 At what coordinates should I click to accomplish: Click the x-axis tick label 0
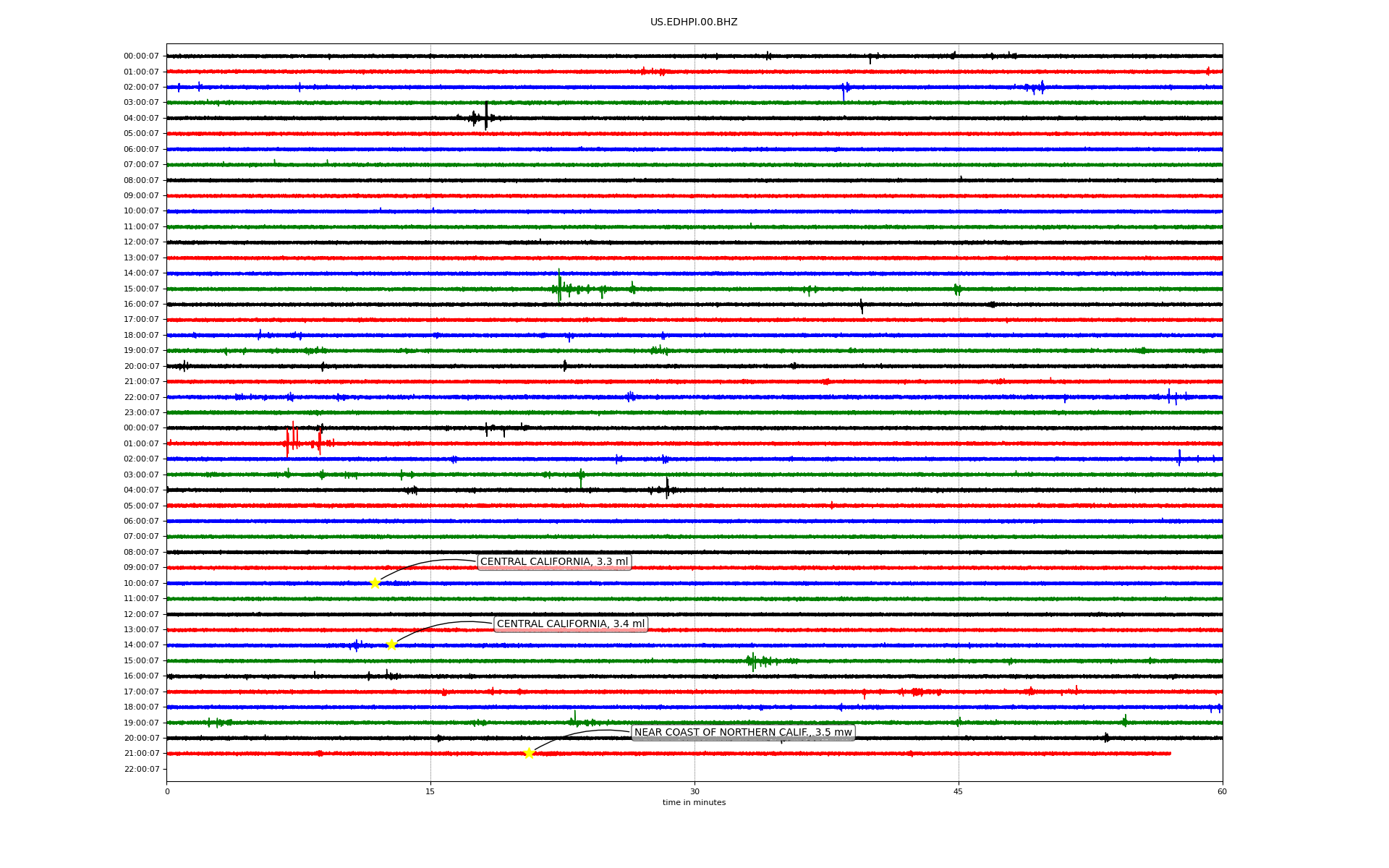(167, 791)
